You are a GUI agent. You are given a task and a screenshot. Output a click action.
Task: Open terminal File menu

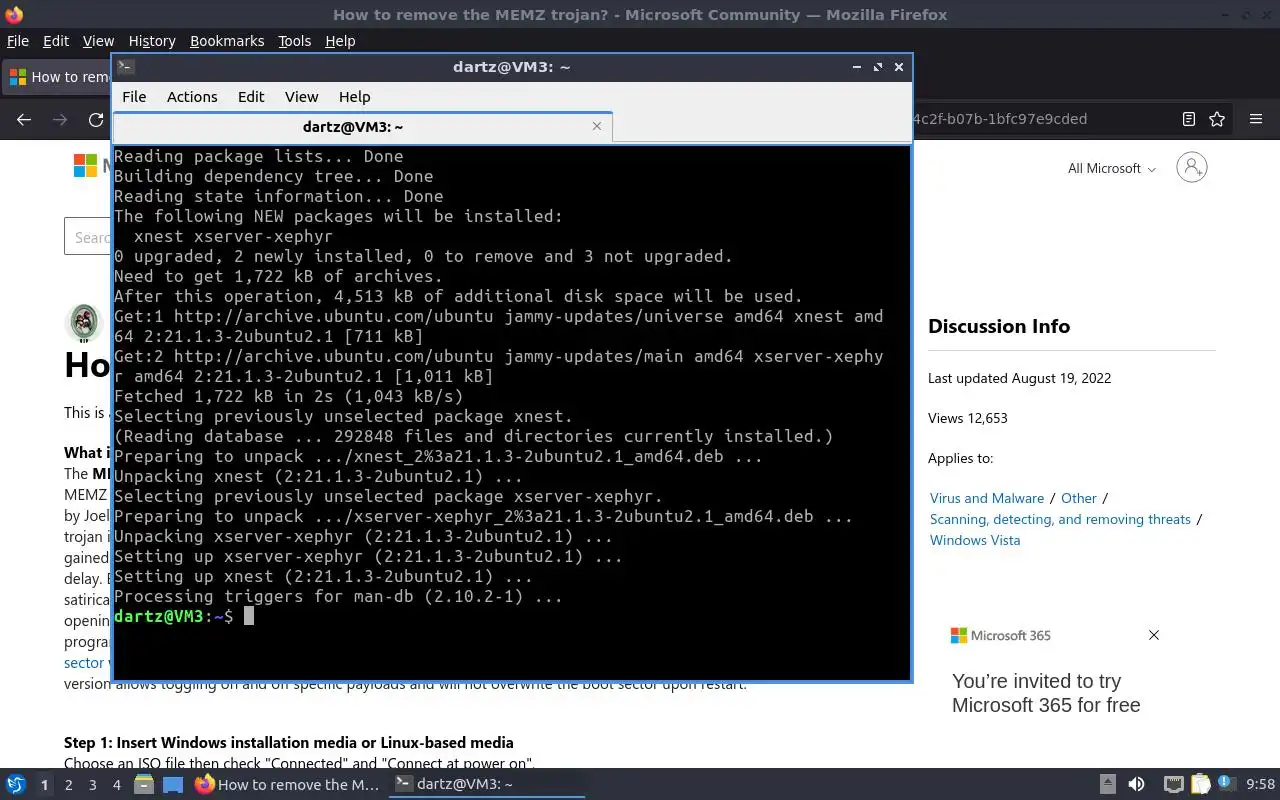[x=134, y=97]
